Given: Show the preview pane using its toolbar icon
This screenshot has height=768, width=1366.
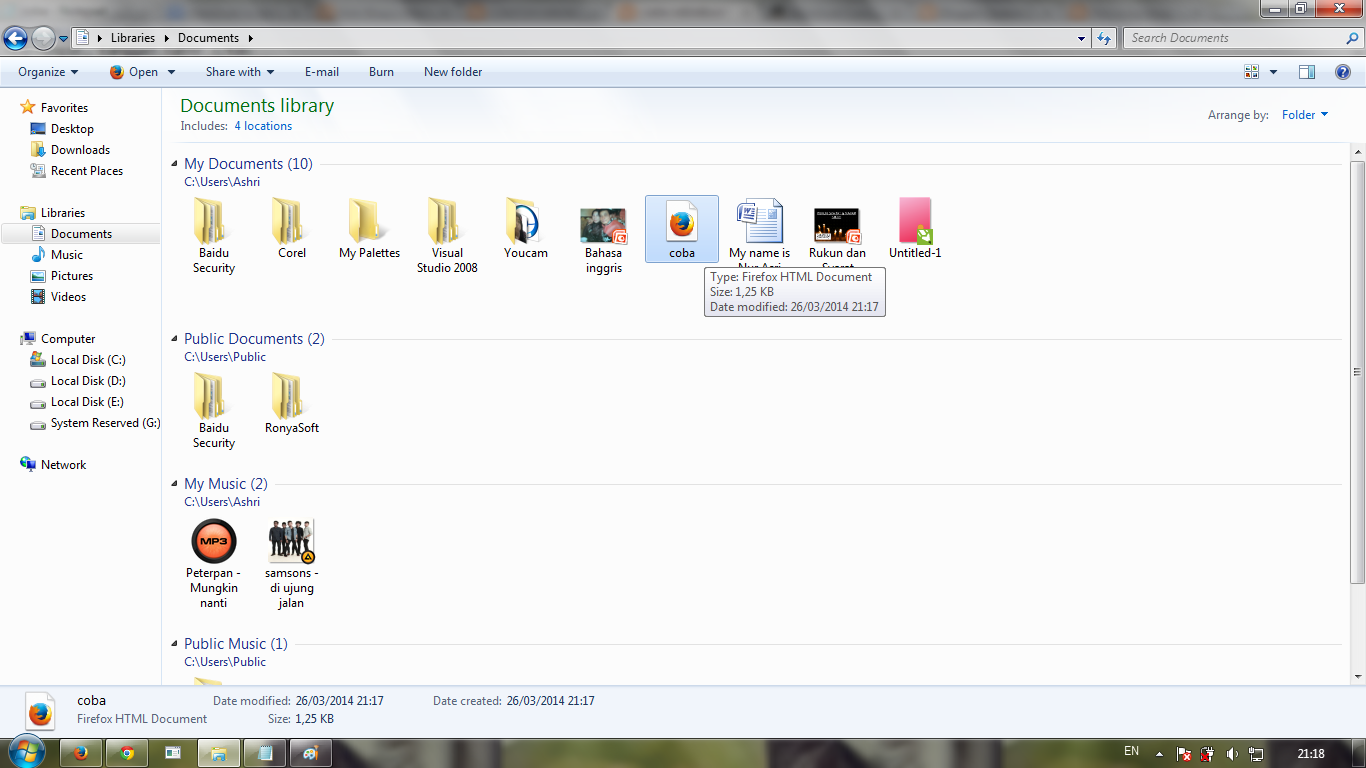Looking at the screenshot, I should click(x=1307, y=71).
